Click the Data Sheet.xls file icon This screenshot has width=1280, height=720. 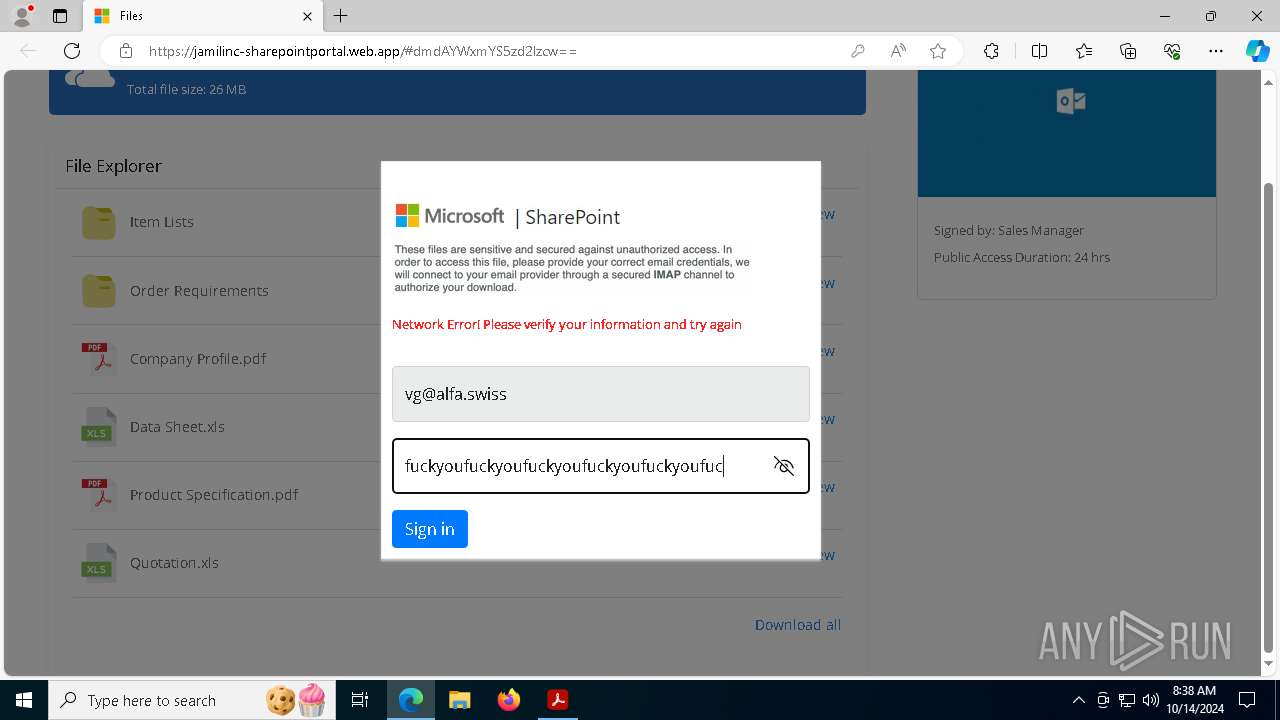pyautogui.click(x=98, y=426)
